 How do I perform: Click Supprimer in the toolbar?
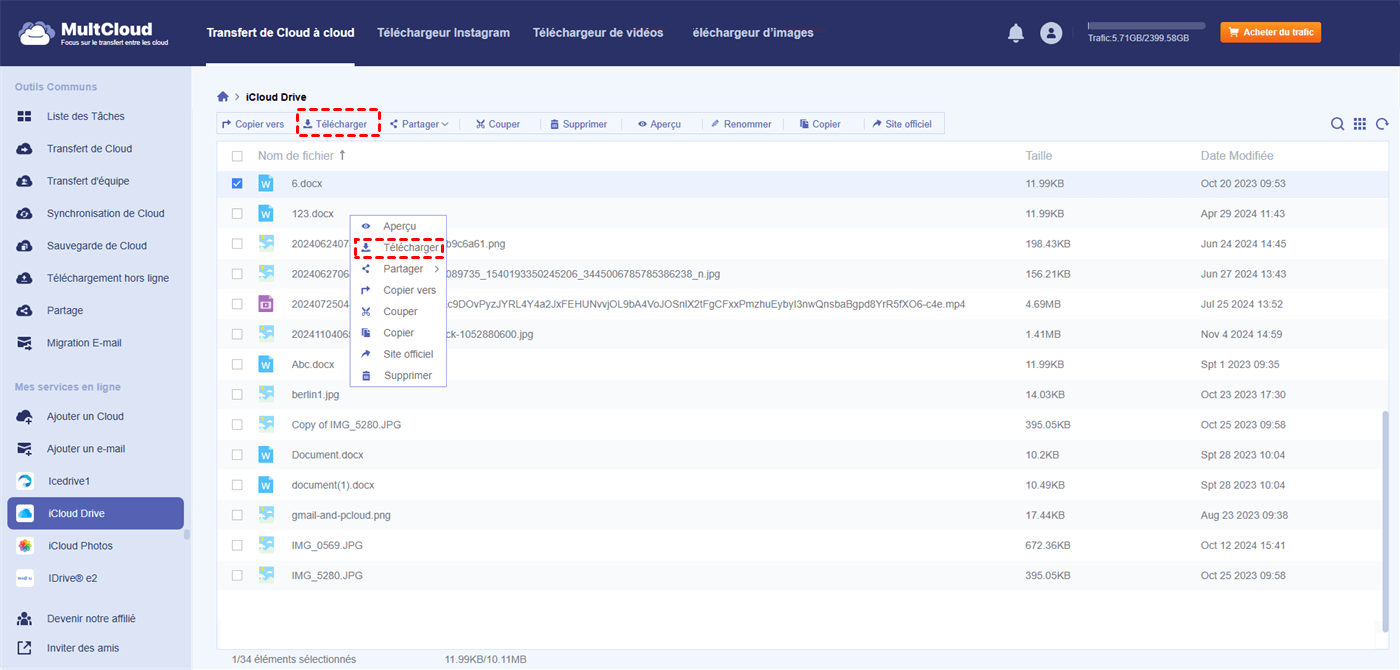click(x=578, y=124)
